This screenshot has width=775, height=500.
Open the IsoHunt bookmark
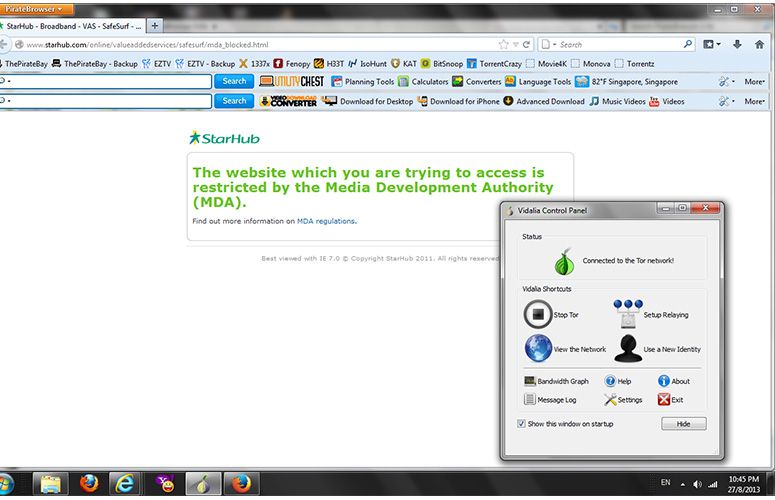tap(367, 64)
